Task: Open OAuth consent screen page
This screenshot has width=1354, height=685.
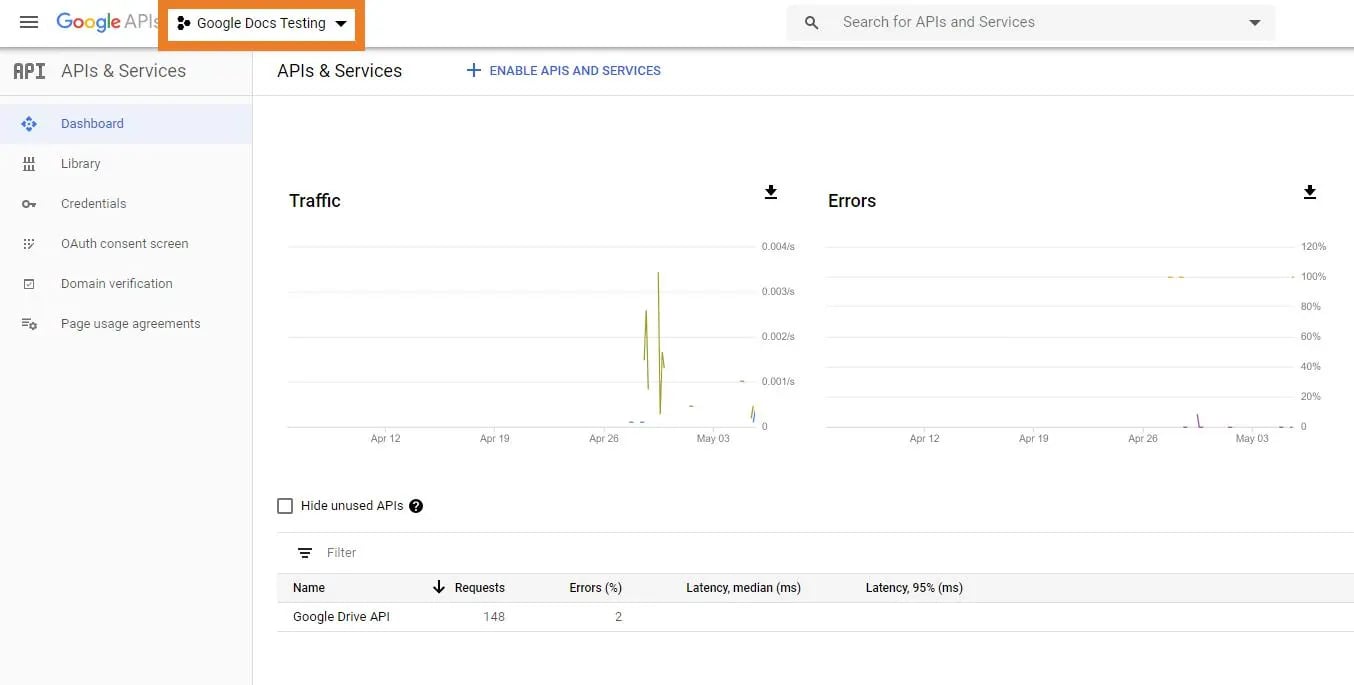Action: (124, 244)
